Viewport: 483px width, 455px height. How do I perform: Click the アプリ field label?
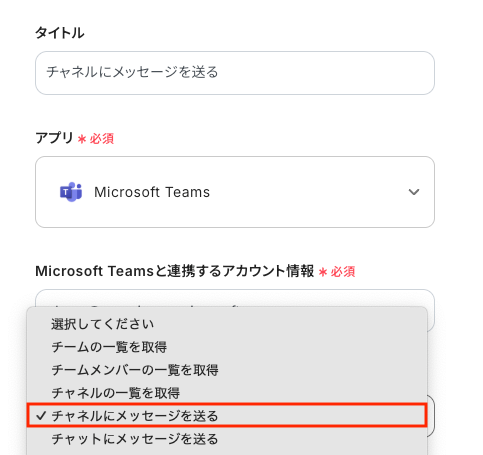pos(54,138)
